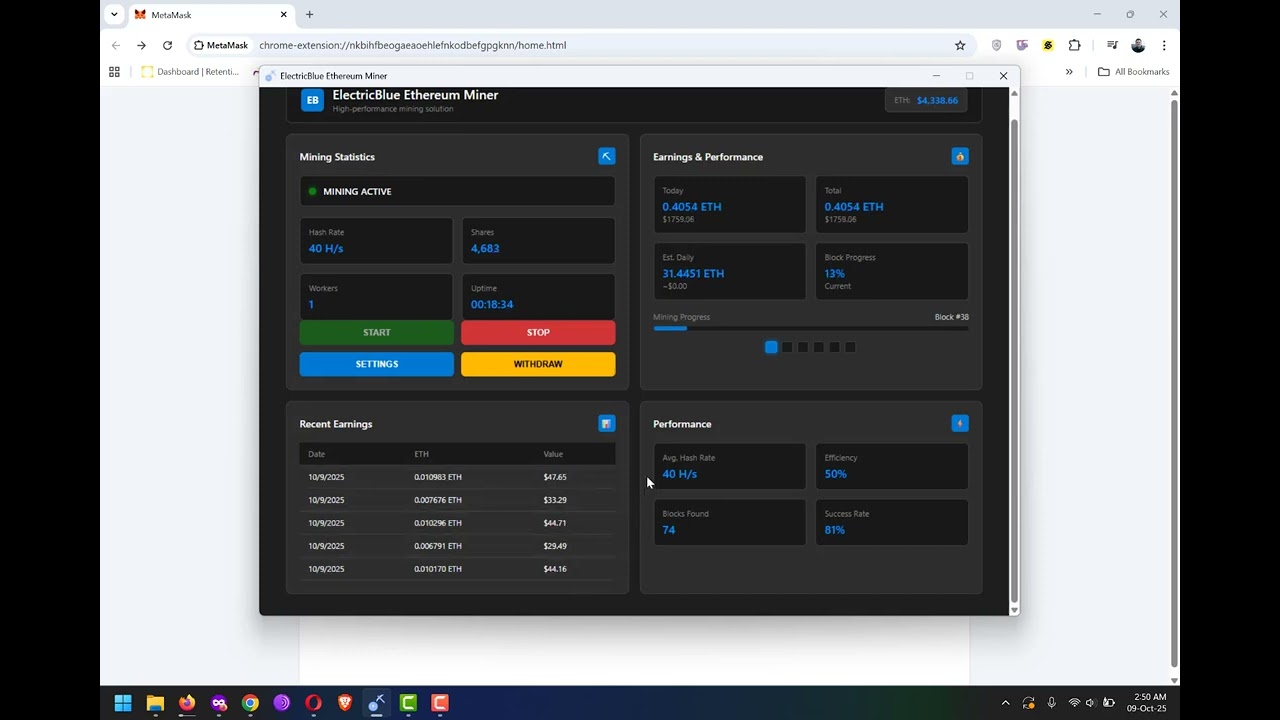This screenshot has width=1280, height=720.
Task: Click the Earnings & Performance panel icon
Action: pyautogui.click(x=960, y=156)
